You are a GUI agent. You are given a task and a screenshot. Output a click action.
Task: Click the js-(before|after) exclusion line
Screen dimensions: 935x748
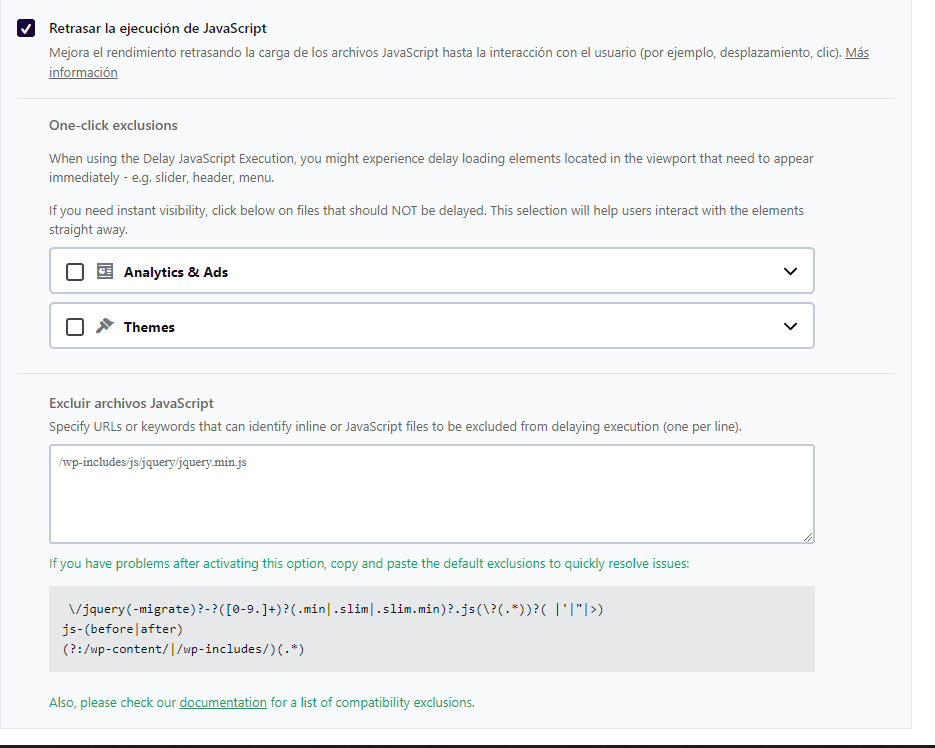pyautogui.click(x=122, y=629)
